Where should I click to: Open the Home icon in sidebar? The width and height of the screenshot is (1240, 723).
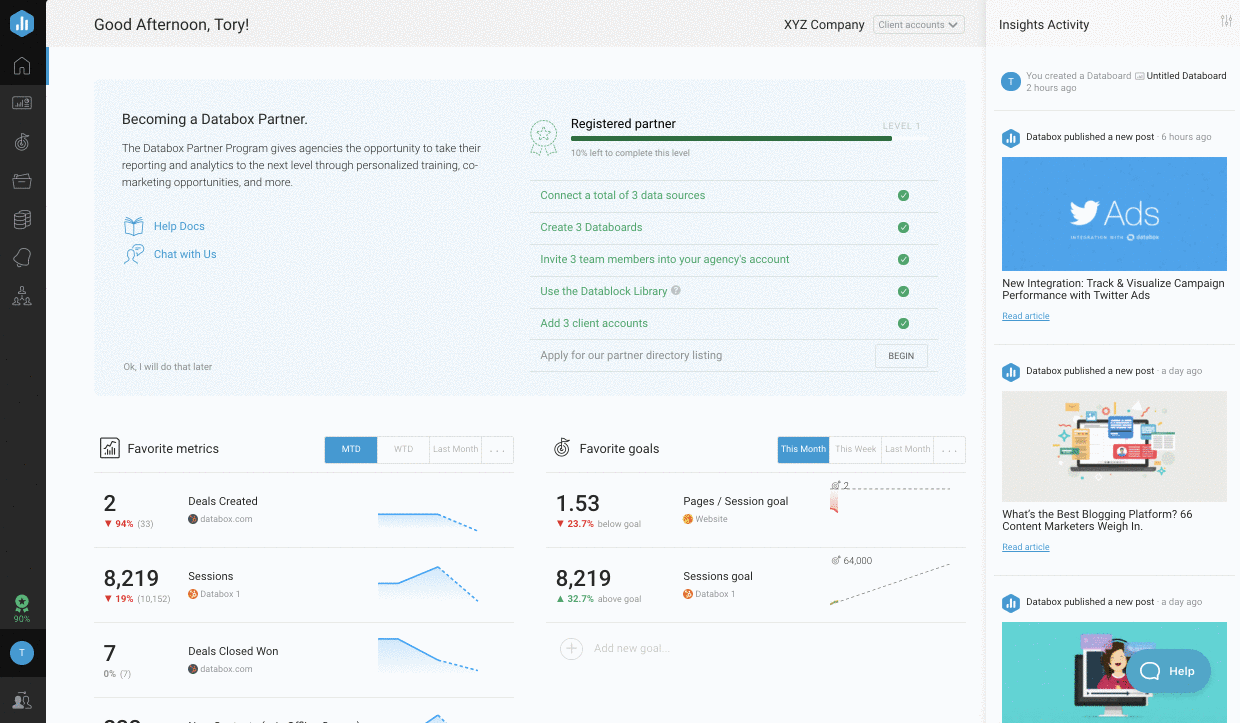(22, 66)
